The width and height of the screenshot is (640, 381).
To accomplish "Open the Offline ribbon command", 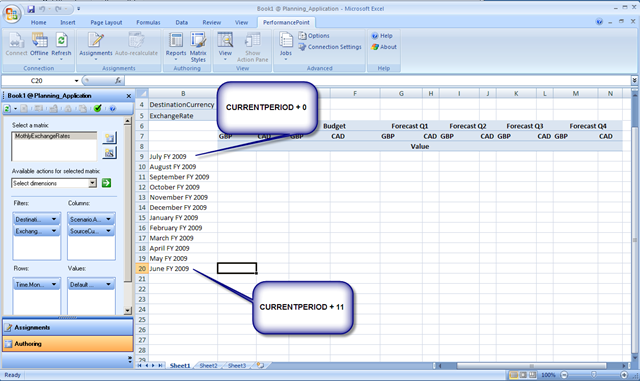I will pyautogui.click(x=39, y=46).
